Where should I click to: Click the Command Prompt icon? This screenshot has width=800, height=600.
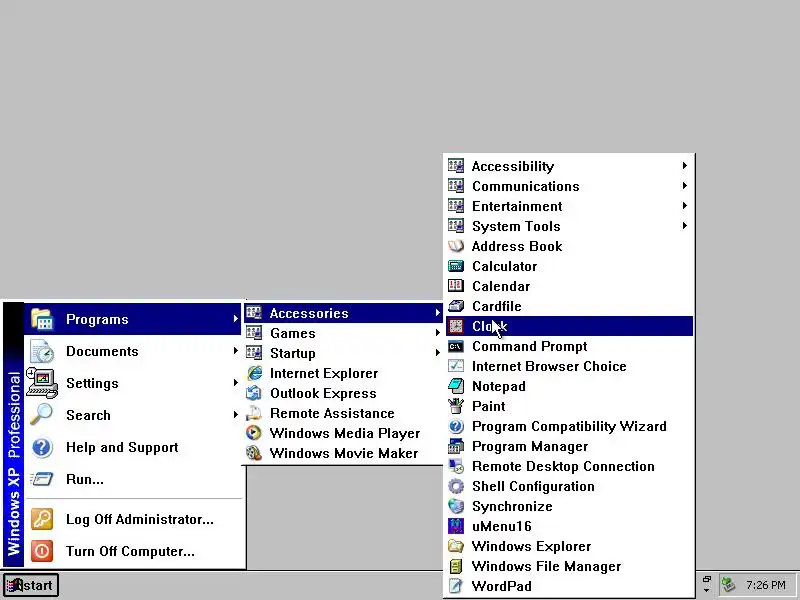(x=456, y=346)
